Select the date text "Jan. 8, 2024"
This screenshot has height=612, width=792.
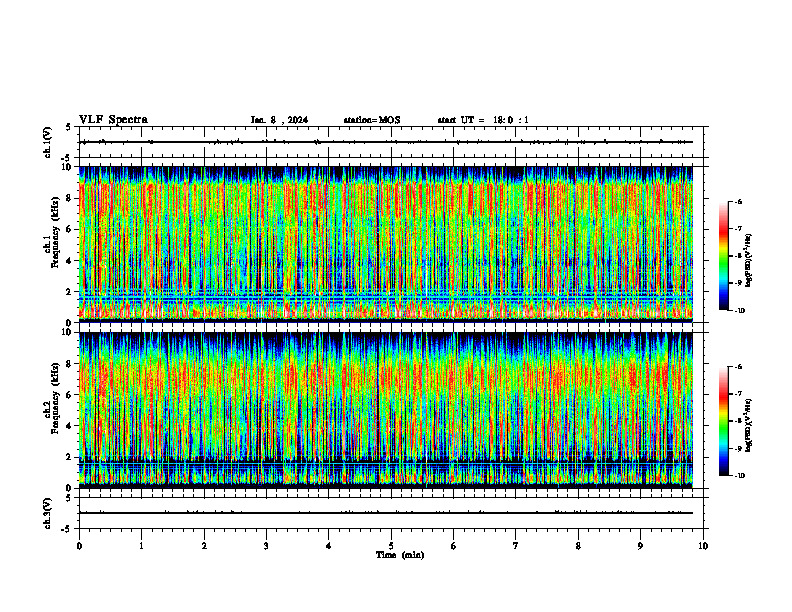[279, 120]
